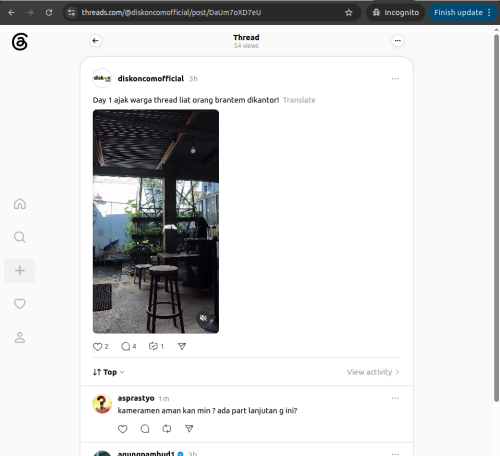Open Activity heart icon in sidebar
Viewport: 500px width, 456px height.
20,304
